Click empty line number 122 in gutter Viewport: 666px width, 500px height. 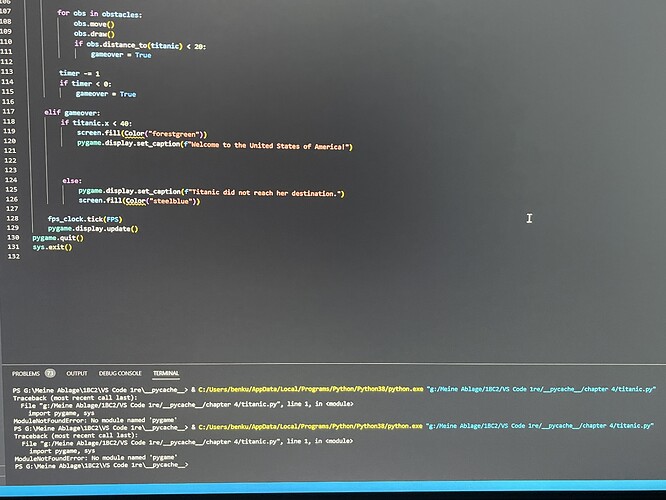(x=10, y=161)
